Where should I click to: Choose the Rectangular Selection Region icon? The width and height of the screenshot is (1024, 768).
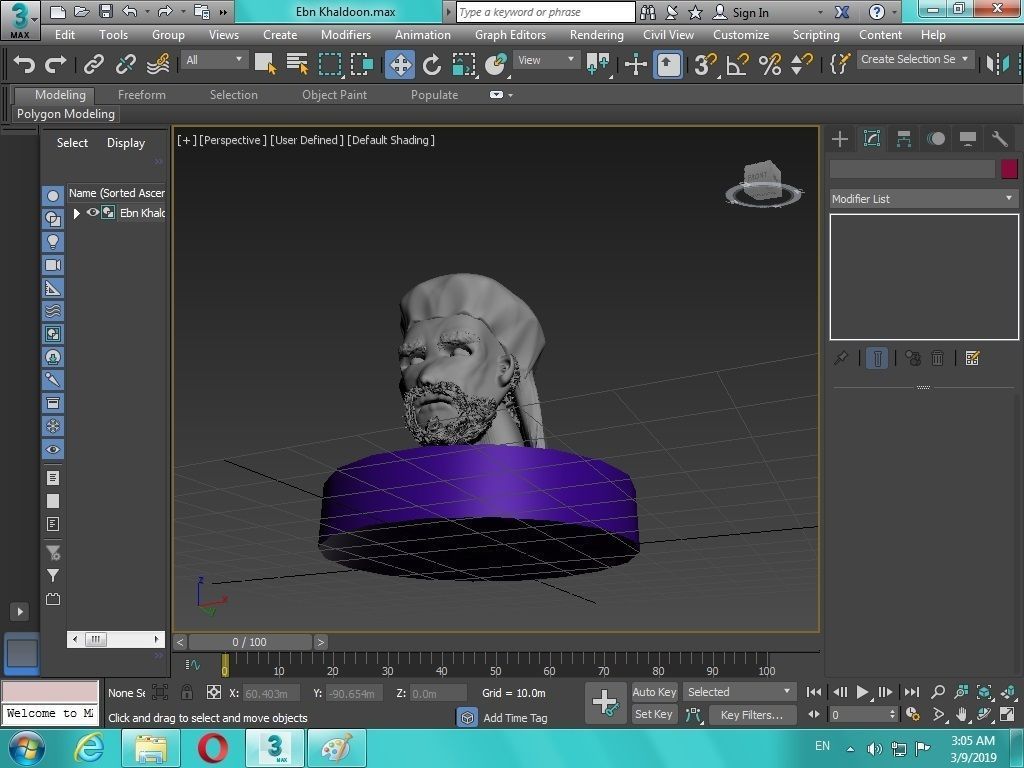pyautogui.click(x=330, y=64)
